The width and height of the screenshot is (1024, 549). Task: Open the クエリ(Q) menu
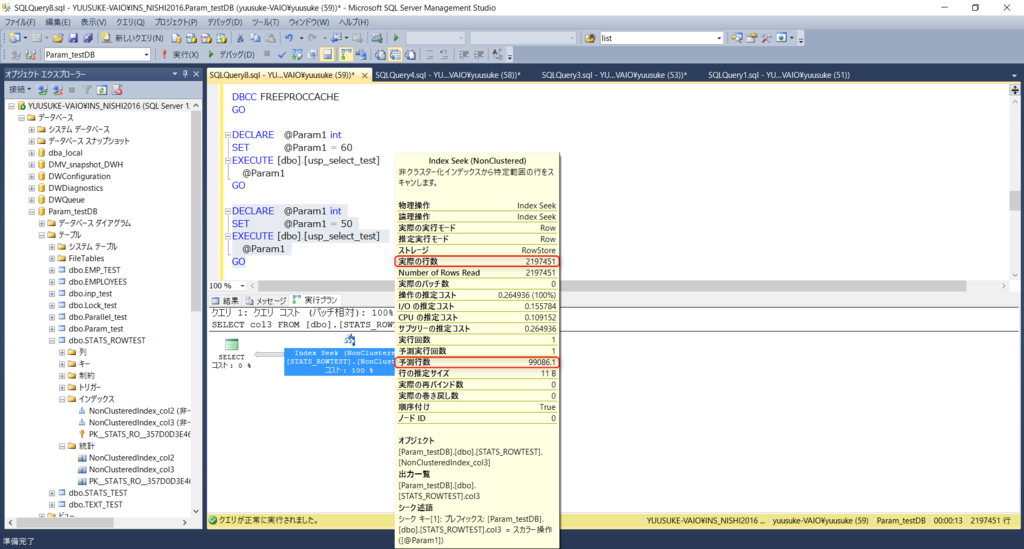pos(130,22)
